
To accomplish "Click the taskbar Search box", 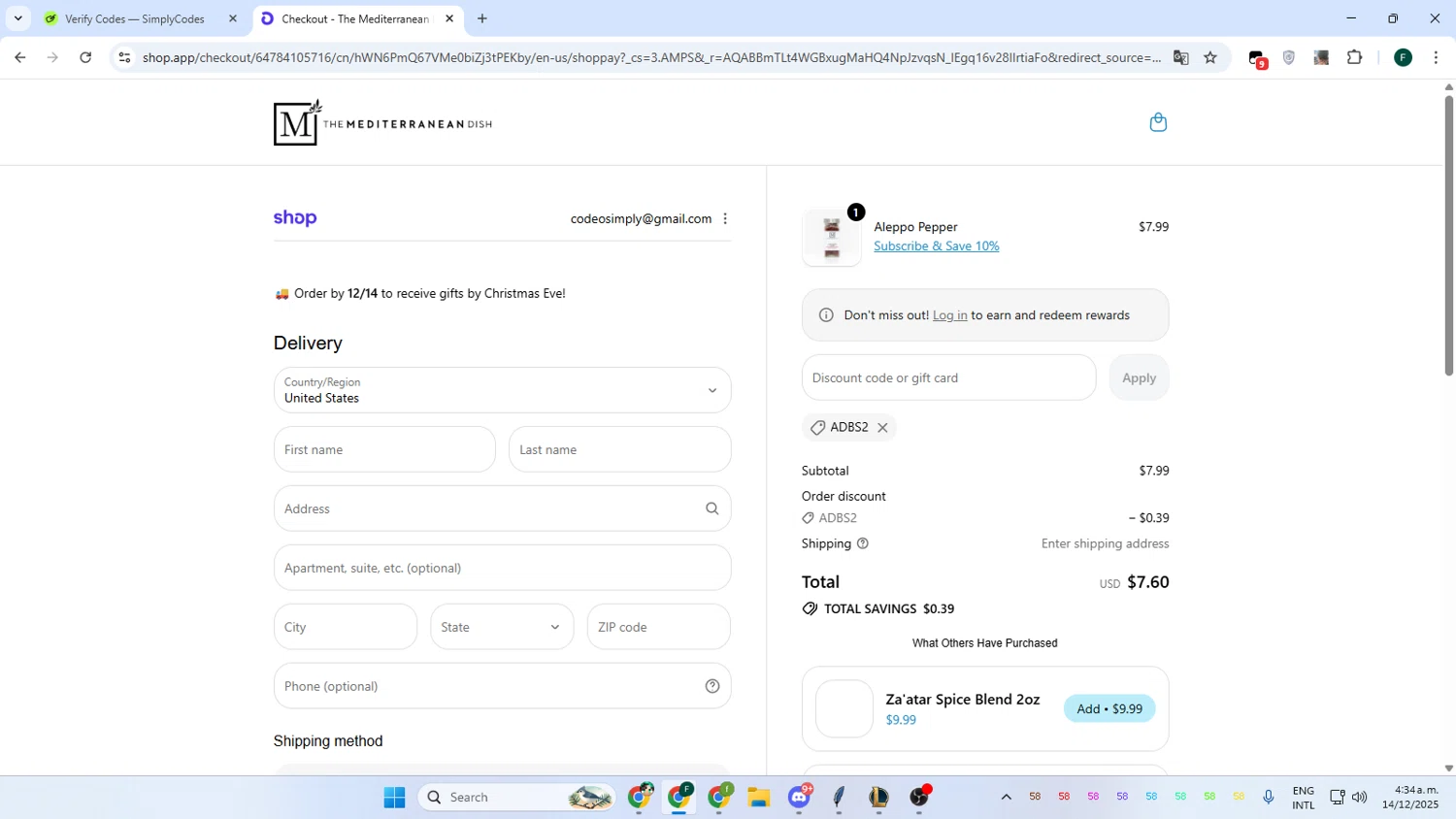I will click(x=517, y=798).
